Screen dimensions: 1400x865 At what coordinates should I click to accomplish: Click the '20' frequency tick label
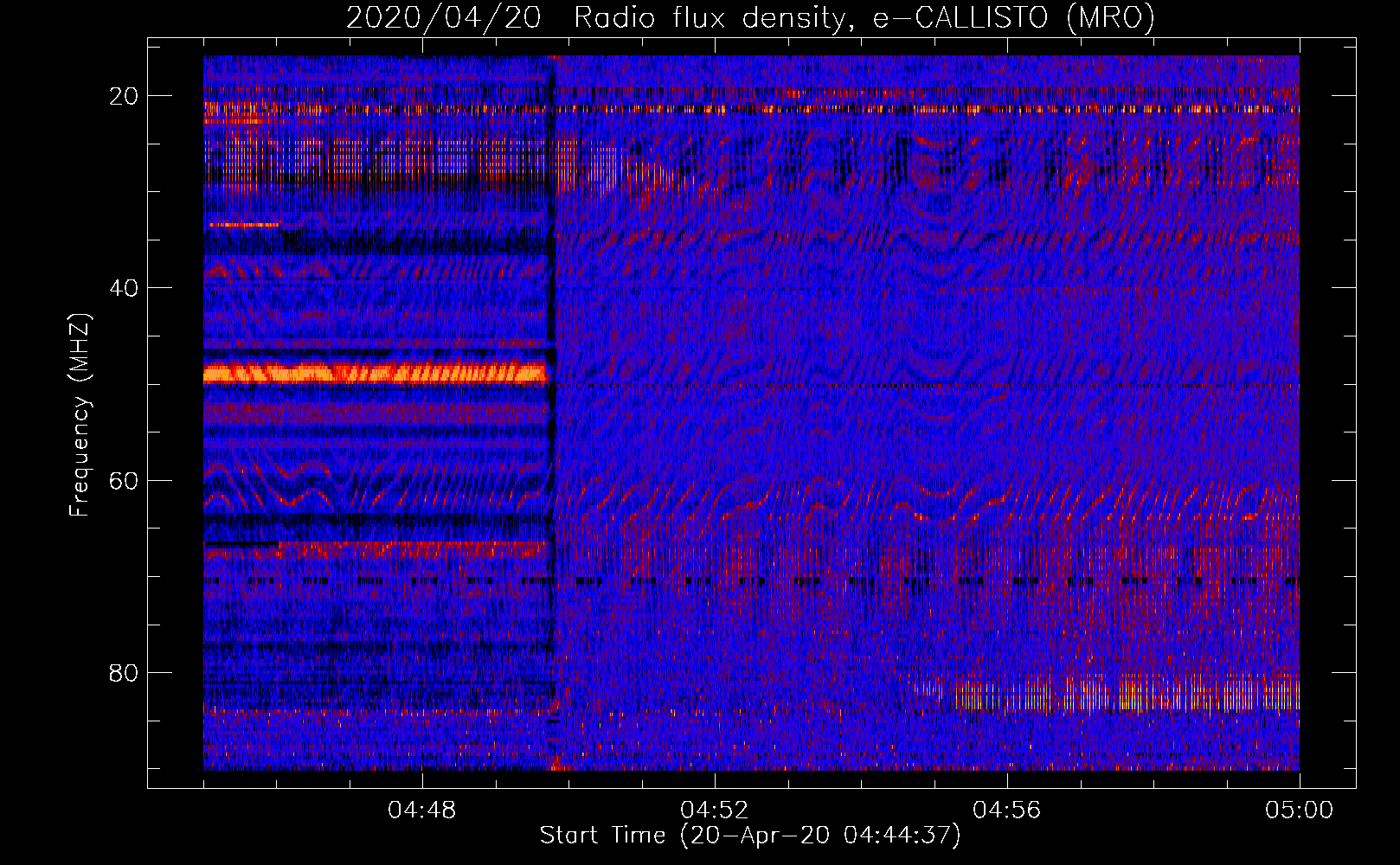pos(125,96)
